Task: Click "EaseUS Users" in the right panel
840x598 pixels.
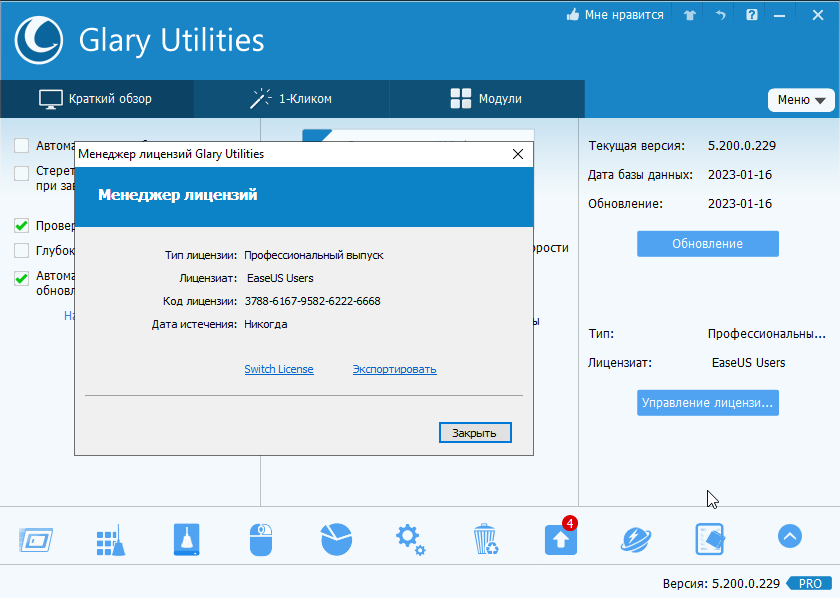Action: (748, 363)
